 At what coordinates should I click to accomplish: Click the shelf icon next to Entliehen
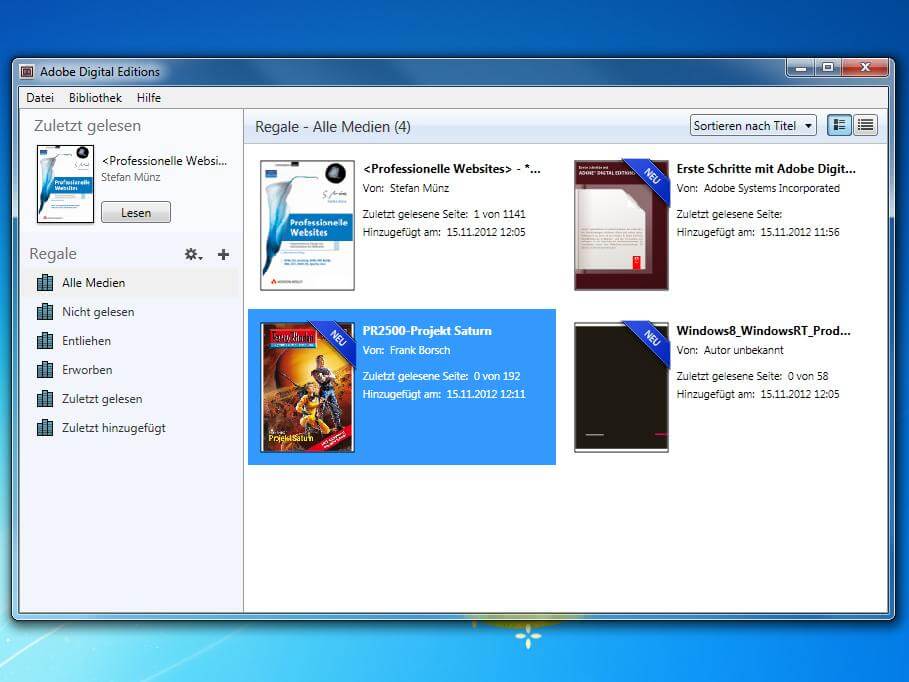[45, 340]
